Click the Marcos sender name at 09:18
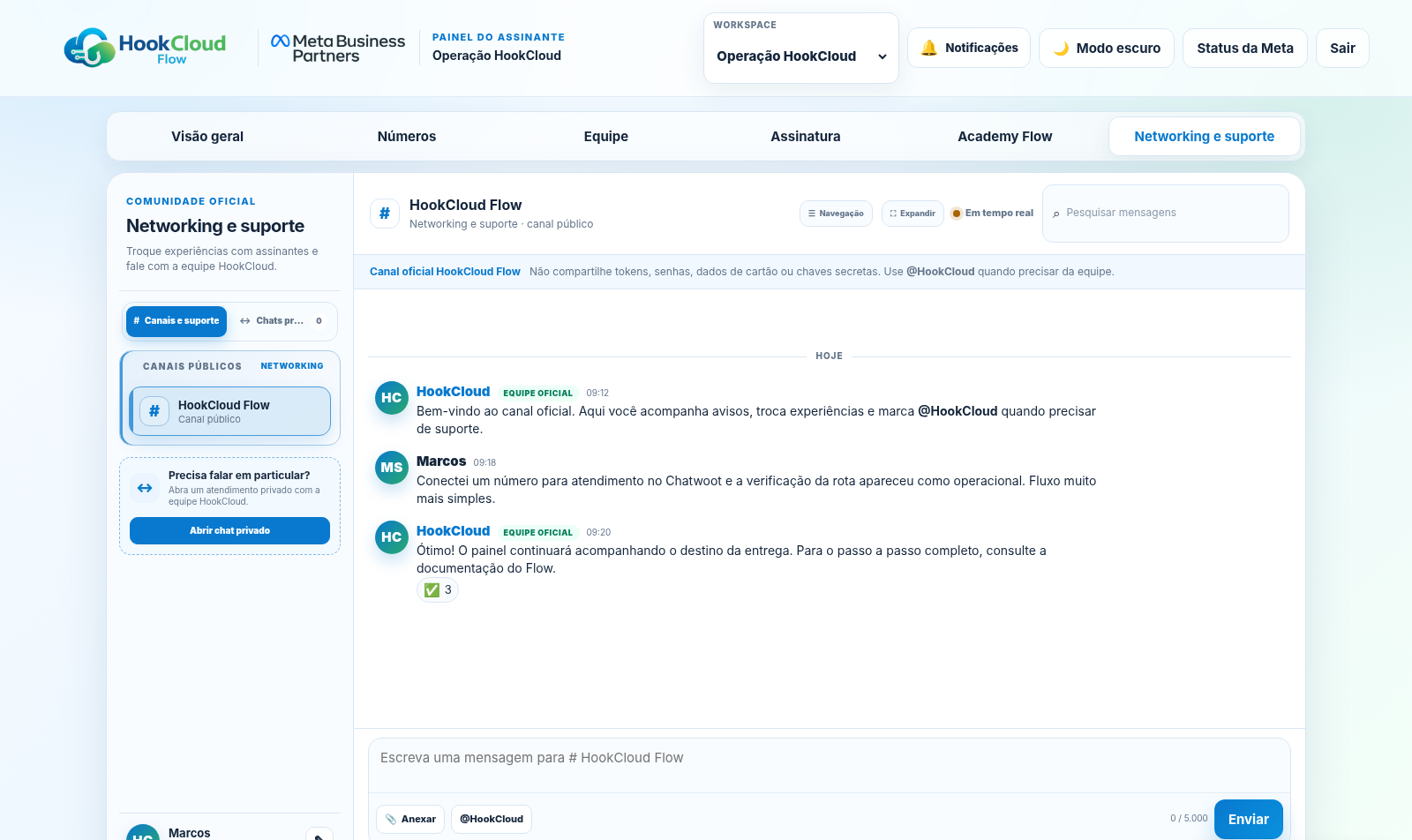The image size is (1412, 840). pos(441,461)
